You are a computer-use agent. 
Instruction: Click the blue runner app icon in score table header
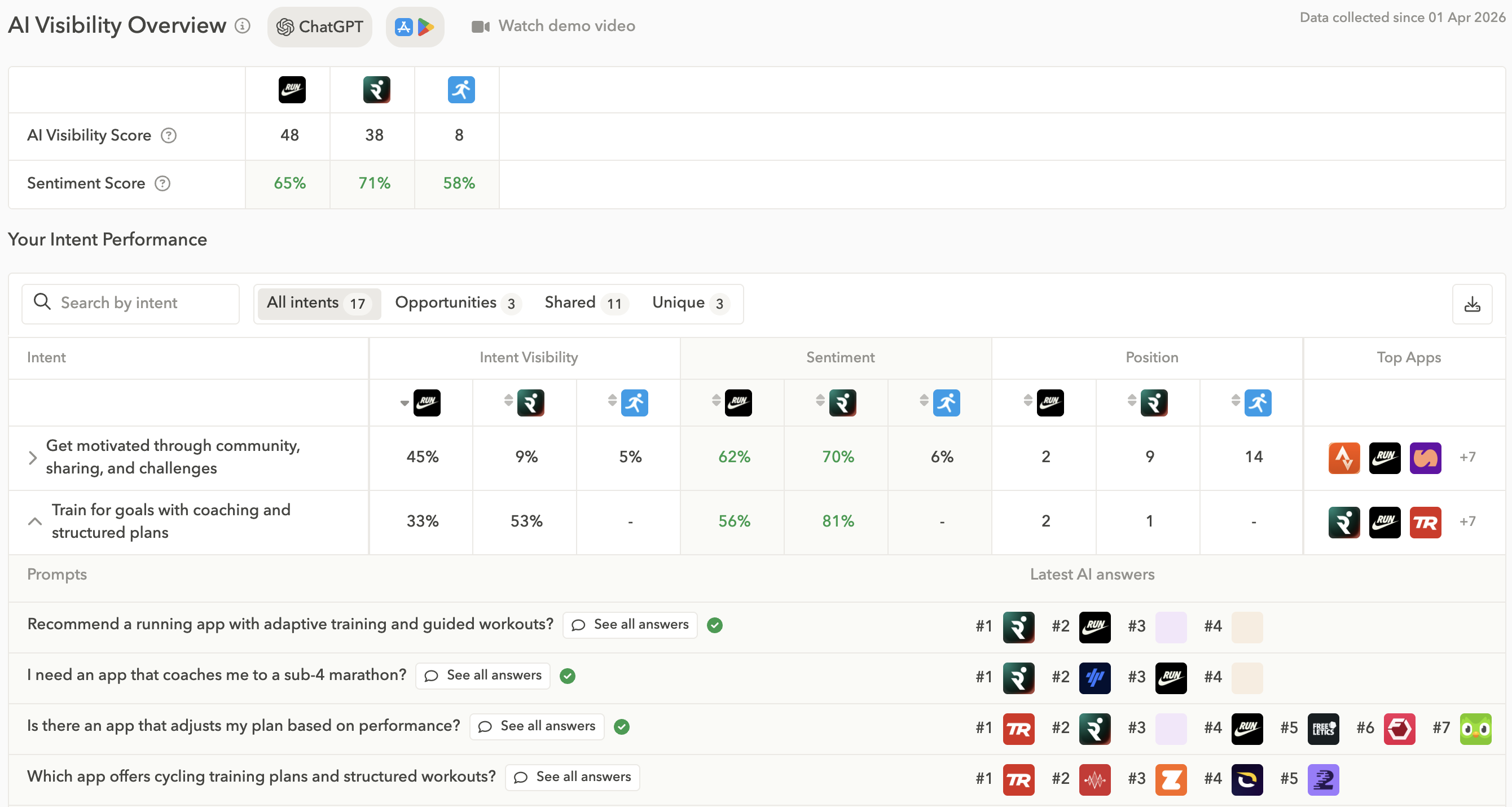461,90
